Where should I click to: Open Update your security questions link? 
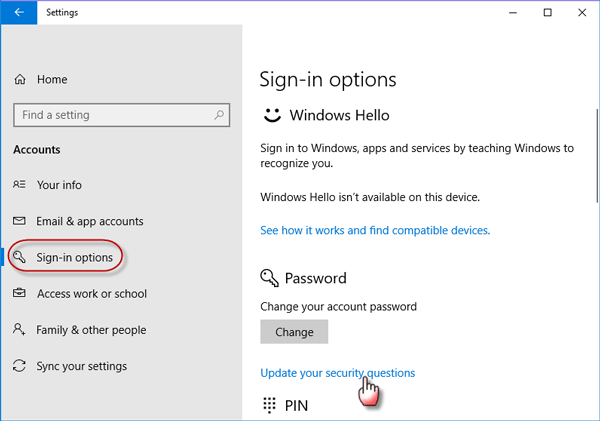337,373
